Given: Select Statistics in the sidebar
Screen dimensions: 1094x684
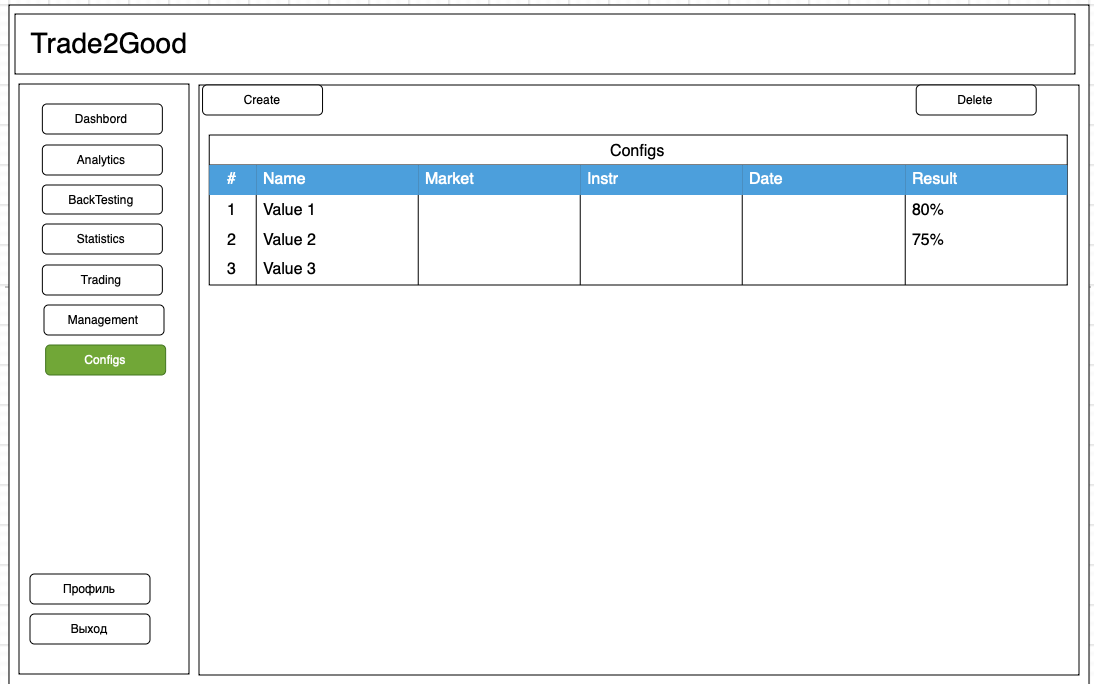Looking at the screenshot, I should point(102,239).
